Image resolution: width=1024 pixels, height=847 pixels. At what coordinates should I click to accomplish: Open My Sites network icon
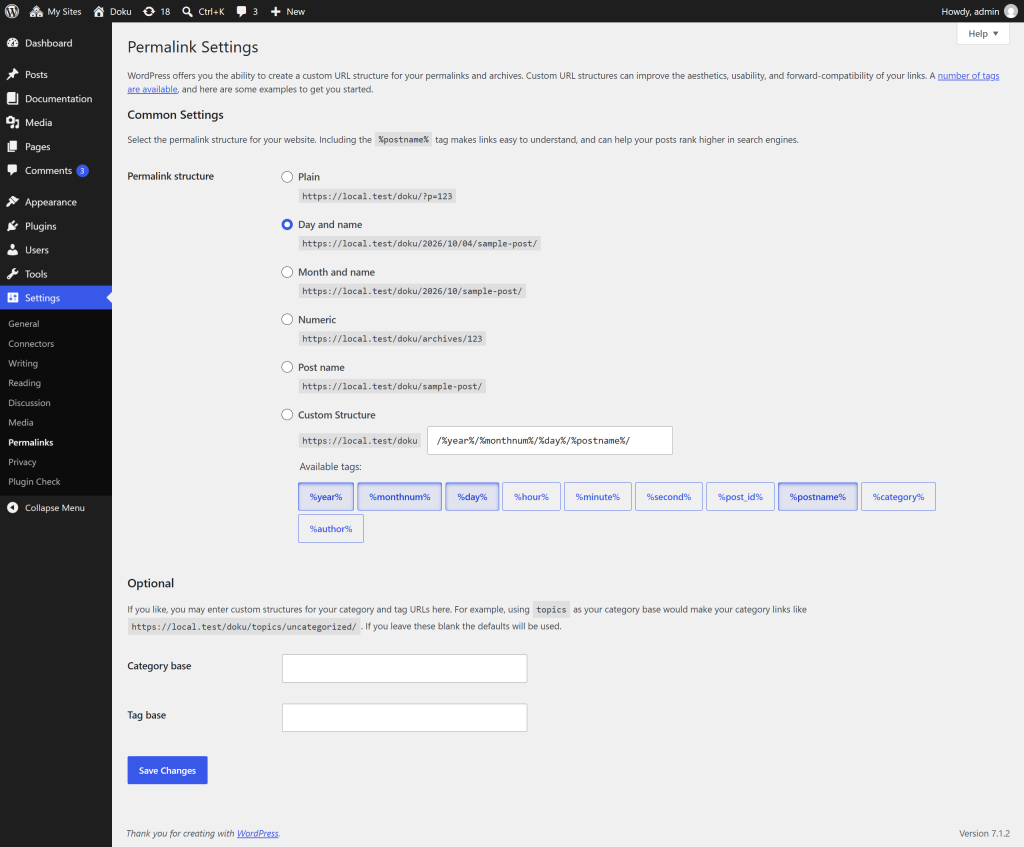coord(36,12)
